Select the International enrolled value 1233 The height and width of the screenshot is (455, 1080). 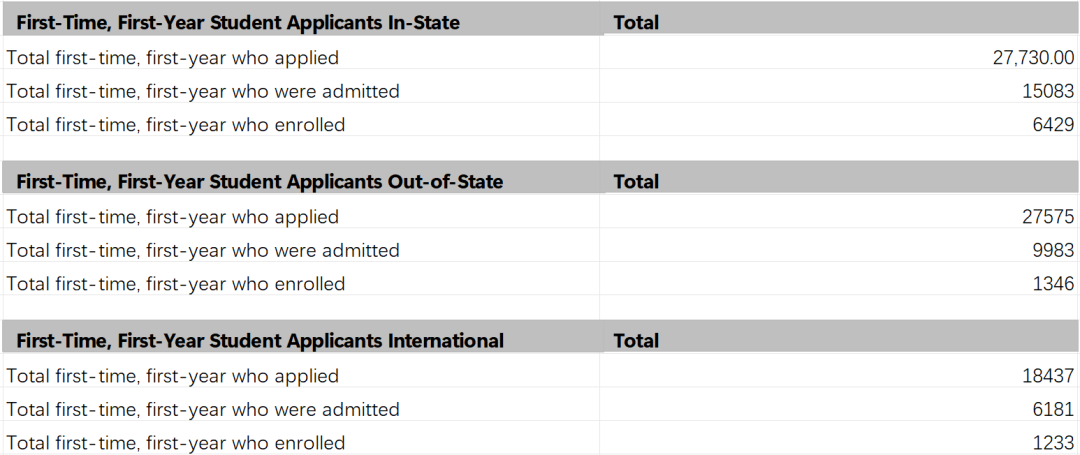(839, 442)
